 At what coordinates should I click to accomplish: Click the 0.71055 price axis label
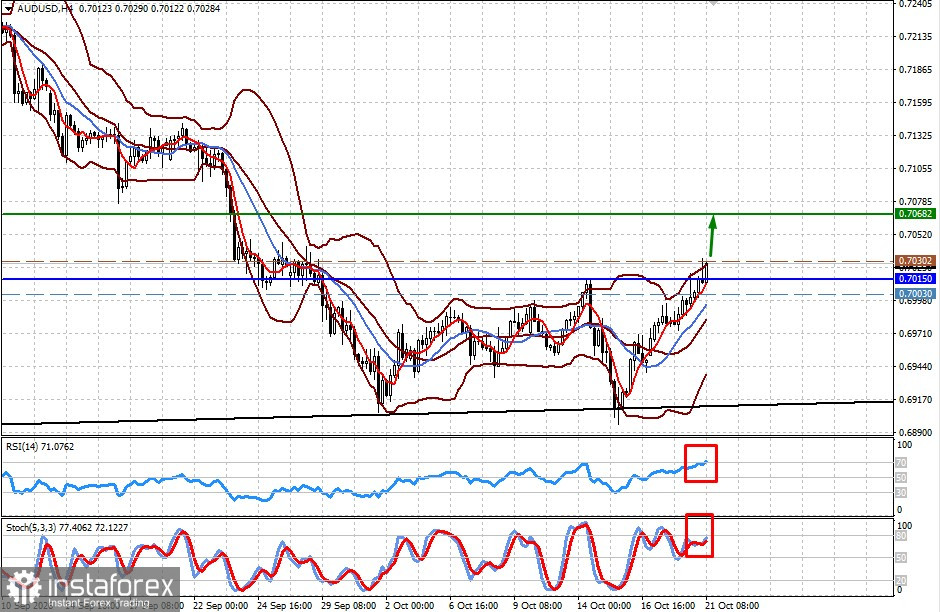(916, 168)
